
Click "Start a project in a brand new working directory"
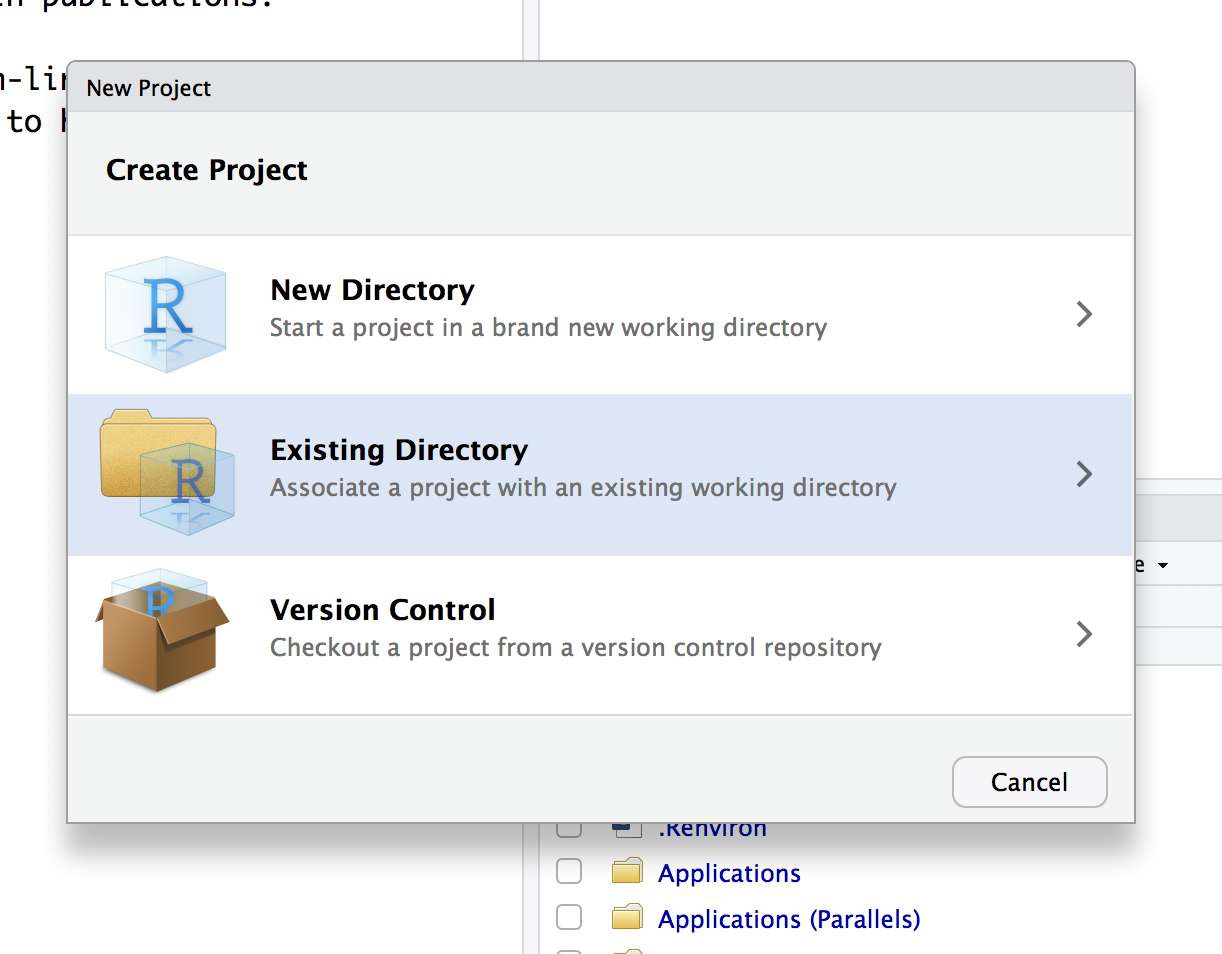click(x=548, y=328)
